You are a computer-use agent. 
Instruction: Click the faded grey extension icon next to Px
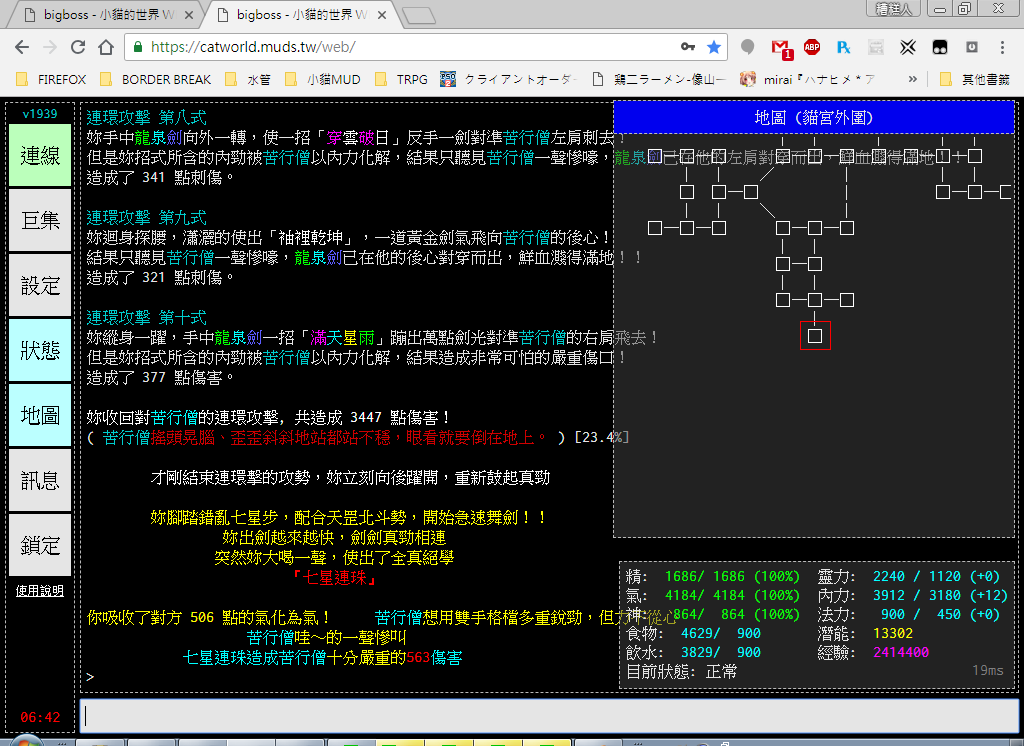[876, 47]
